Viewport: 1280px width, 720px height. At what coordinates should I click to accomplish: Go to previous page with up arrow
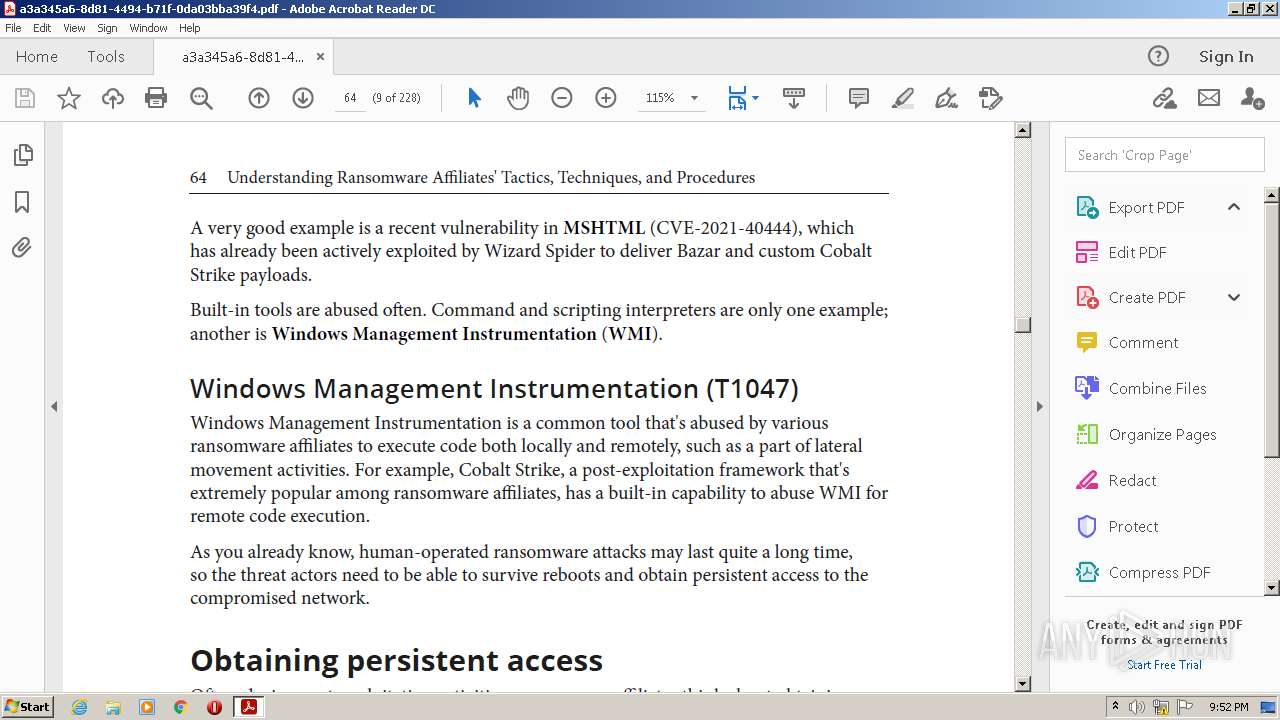point(259,98)
